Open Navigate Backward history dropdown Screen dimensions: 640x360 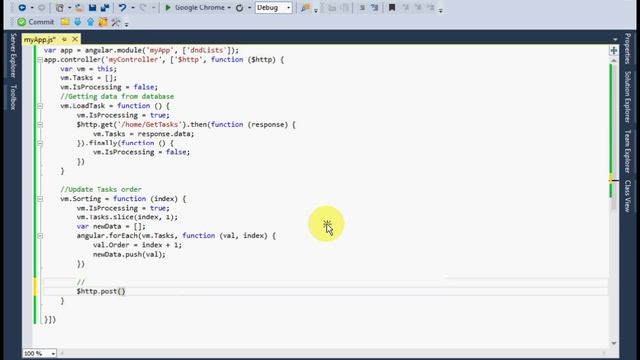(32, 7)
